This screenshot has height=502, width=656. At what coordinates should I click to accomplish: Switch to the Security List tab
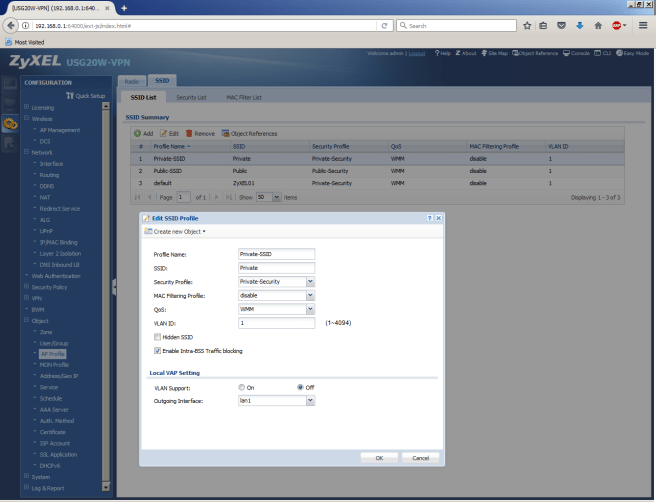[x=191, y=98]
